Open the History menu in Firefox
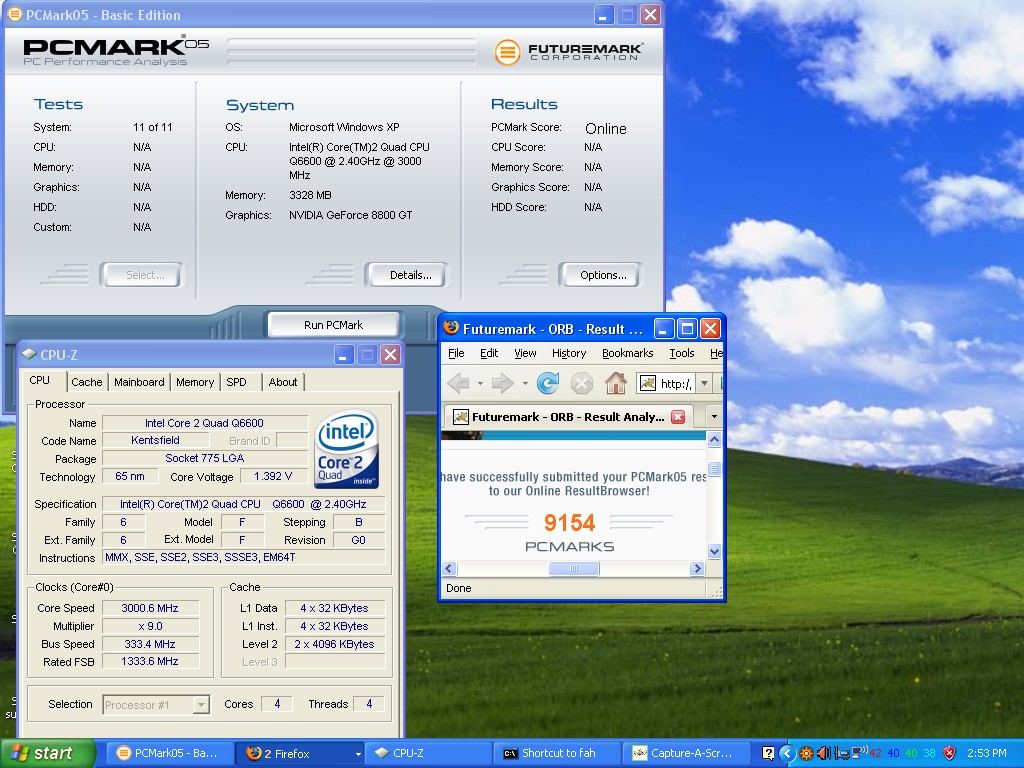 coord(569,353)
